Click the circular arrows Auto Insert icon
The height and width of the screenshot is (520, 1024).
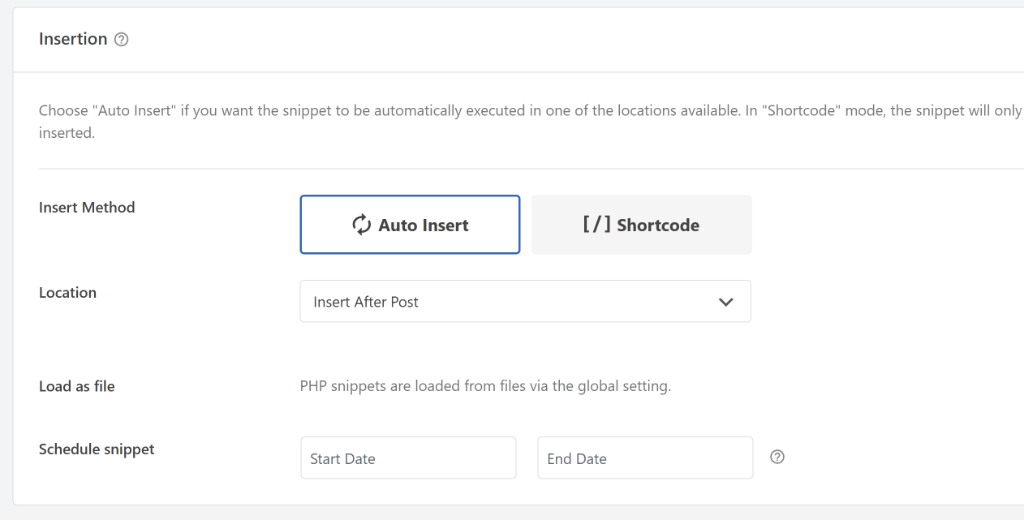point(361,225)
